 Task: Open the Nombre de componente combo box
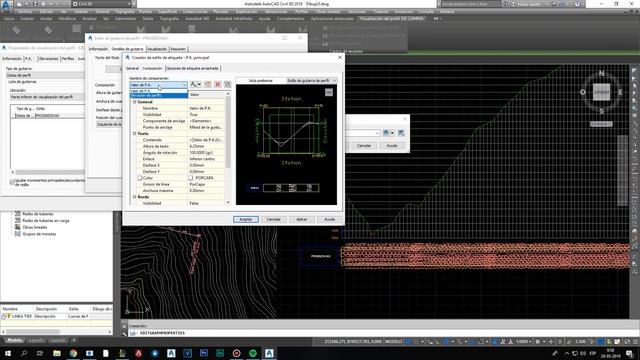[158, 85]
